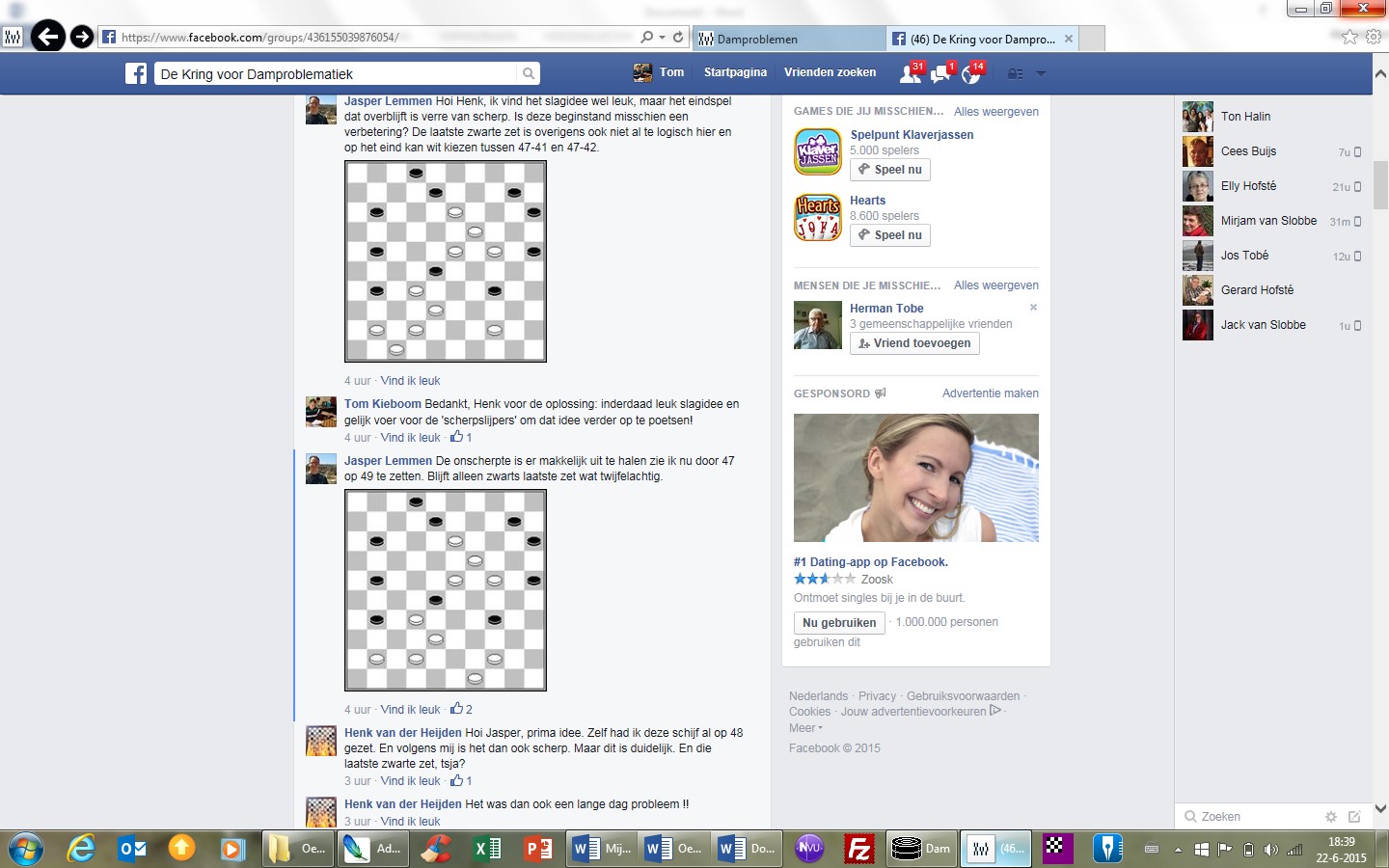This screenshot has width=1389, height=868.
Task: Like Jasper Lemmen's comment with 2 likes
Action: coord(410,710)
